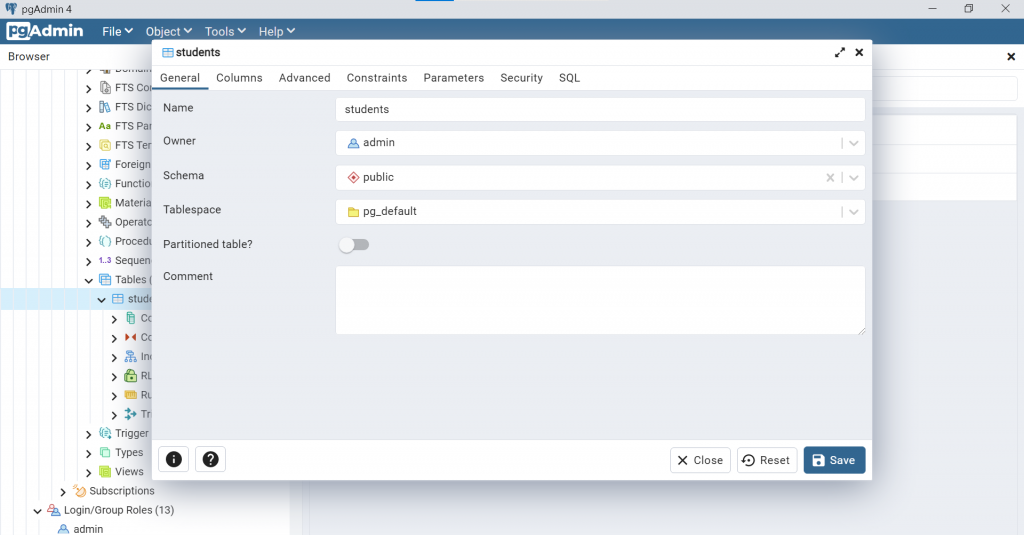The image size is (1024, 535).
Task: Click the Login/Group Roles icon
Action: click(x=54, y=510)
